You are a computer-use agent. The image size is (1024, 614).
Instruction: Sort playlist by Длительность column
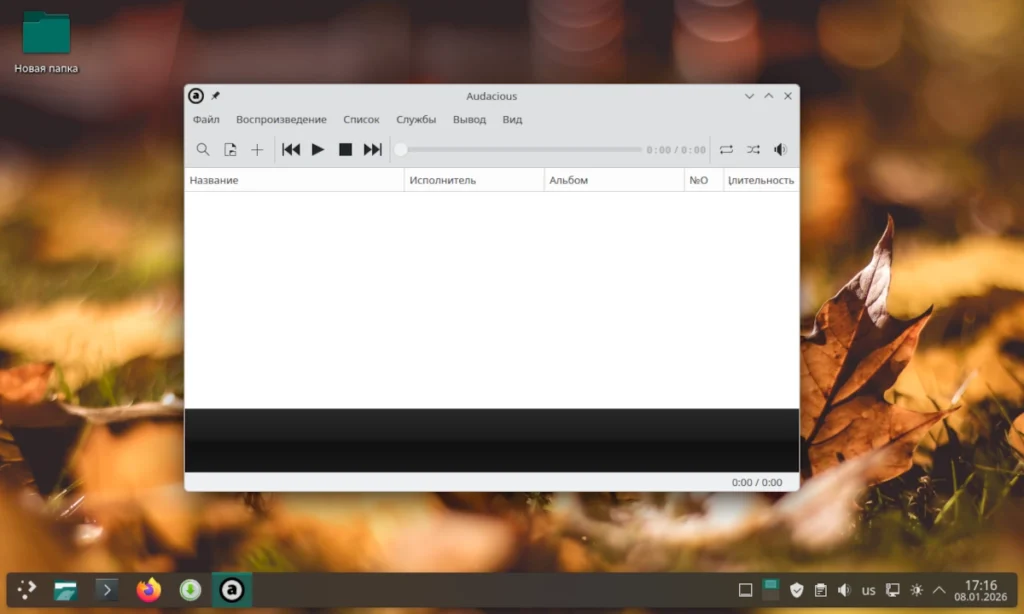click(761, 180)
